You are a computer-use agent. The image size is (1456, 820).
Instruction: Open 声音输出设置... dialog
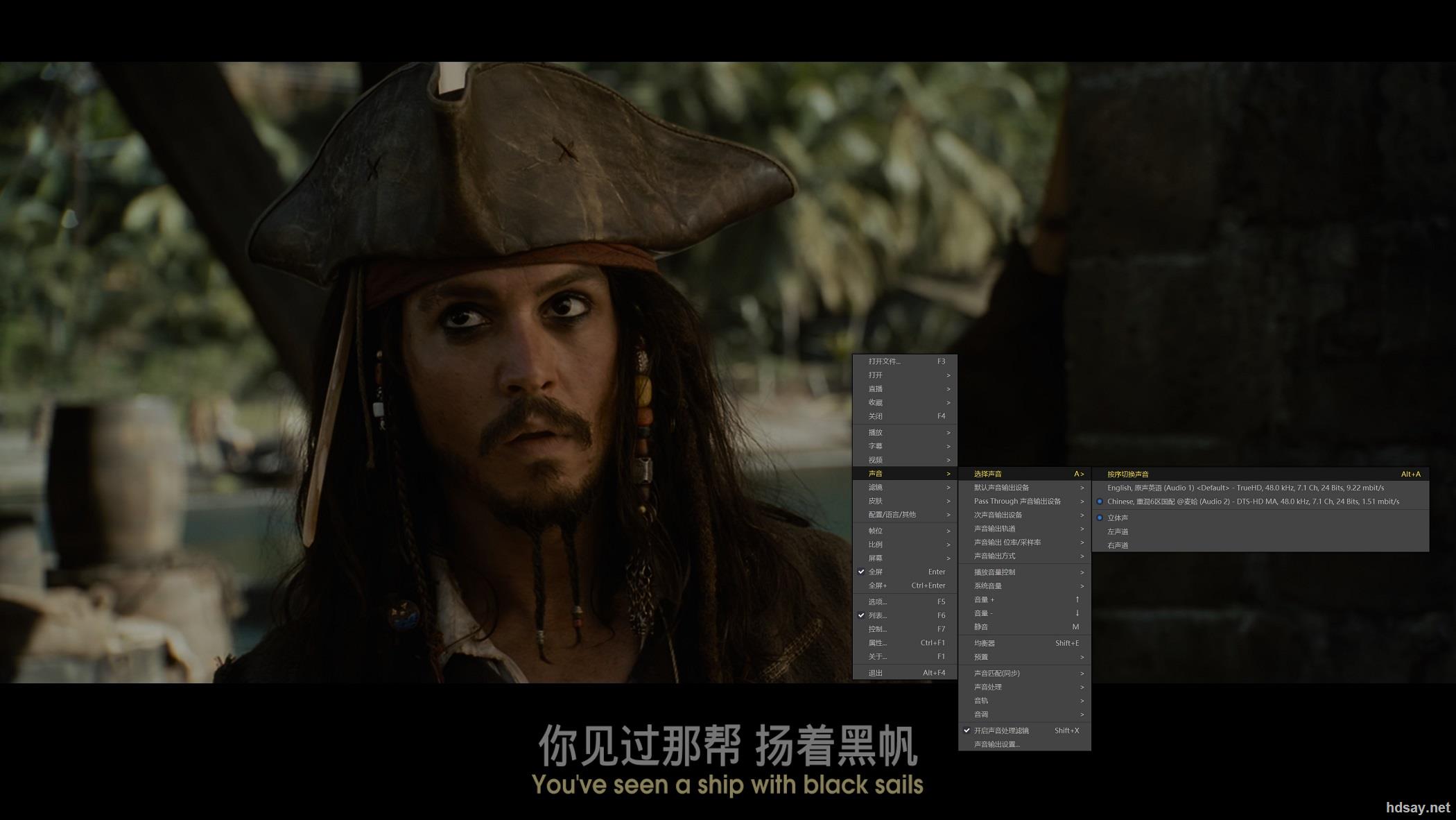click(1025, 744)
